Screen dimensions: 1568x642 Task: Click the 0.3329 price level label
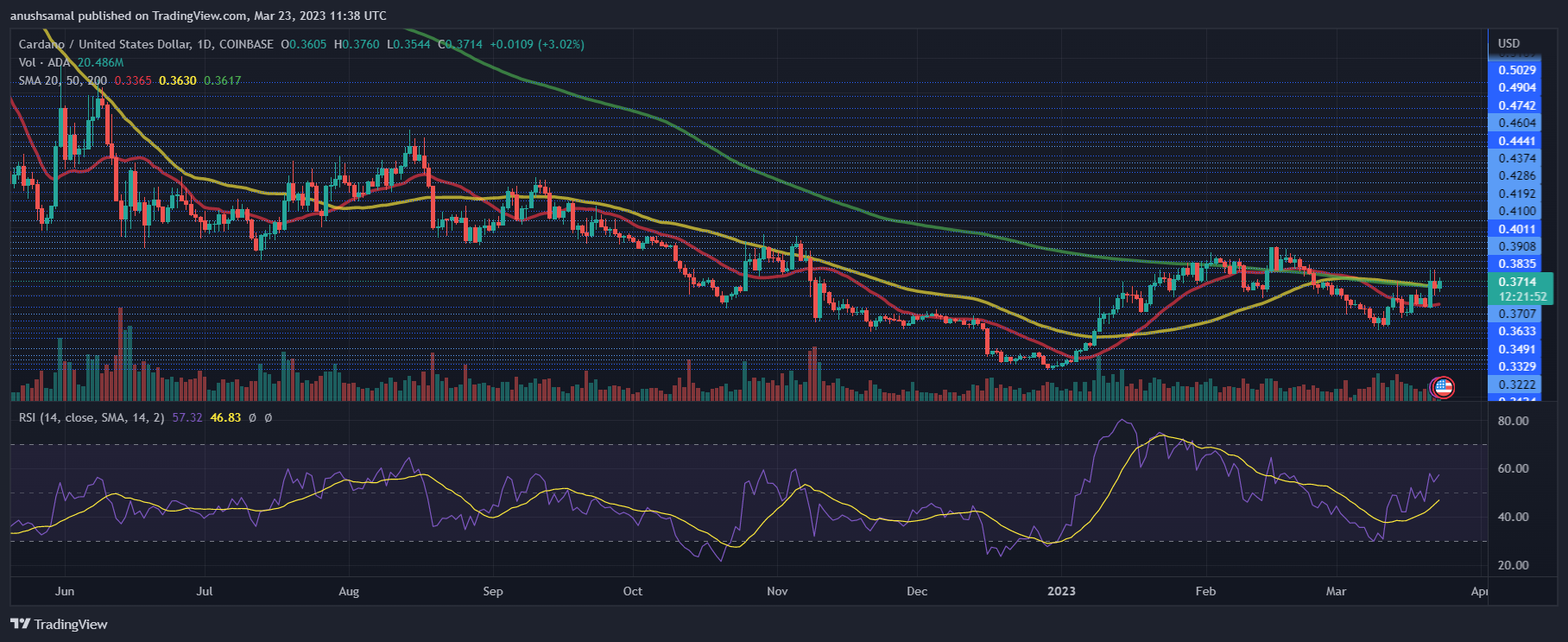point(1517,366)
